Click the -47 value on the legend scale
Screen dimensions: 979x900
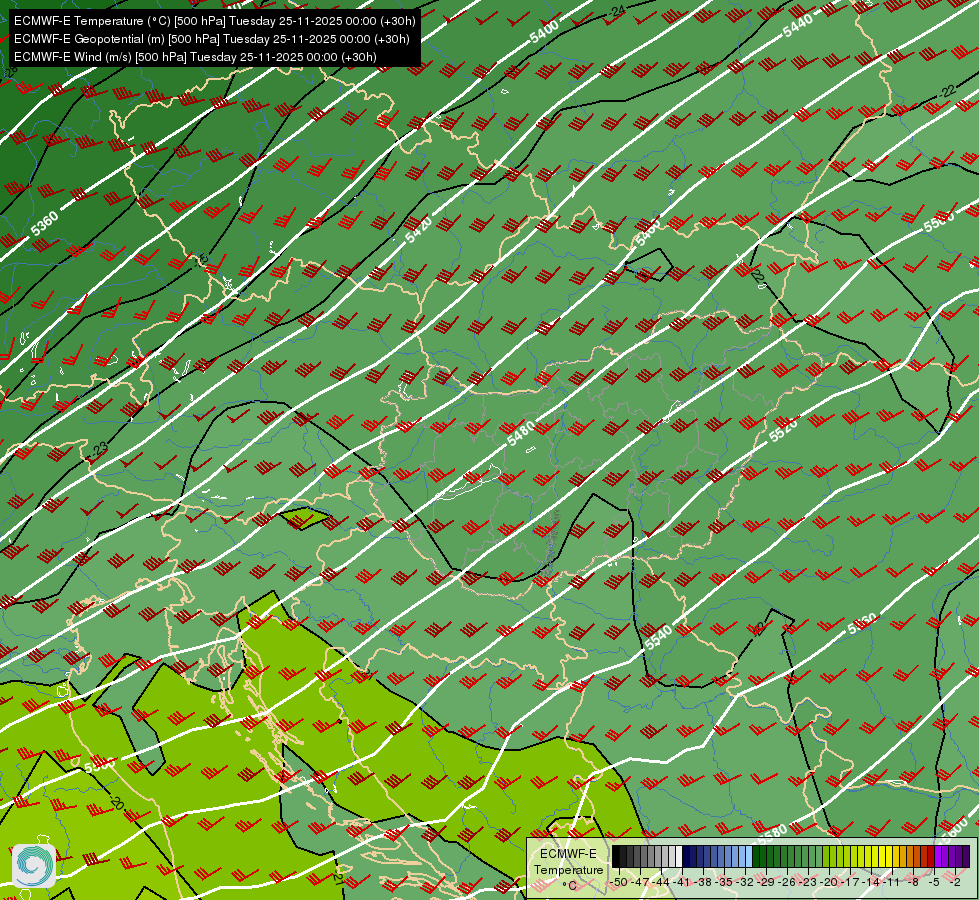point(641,882)
